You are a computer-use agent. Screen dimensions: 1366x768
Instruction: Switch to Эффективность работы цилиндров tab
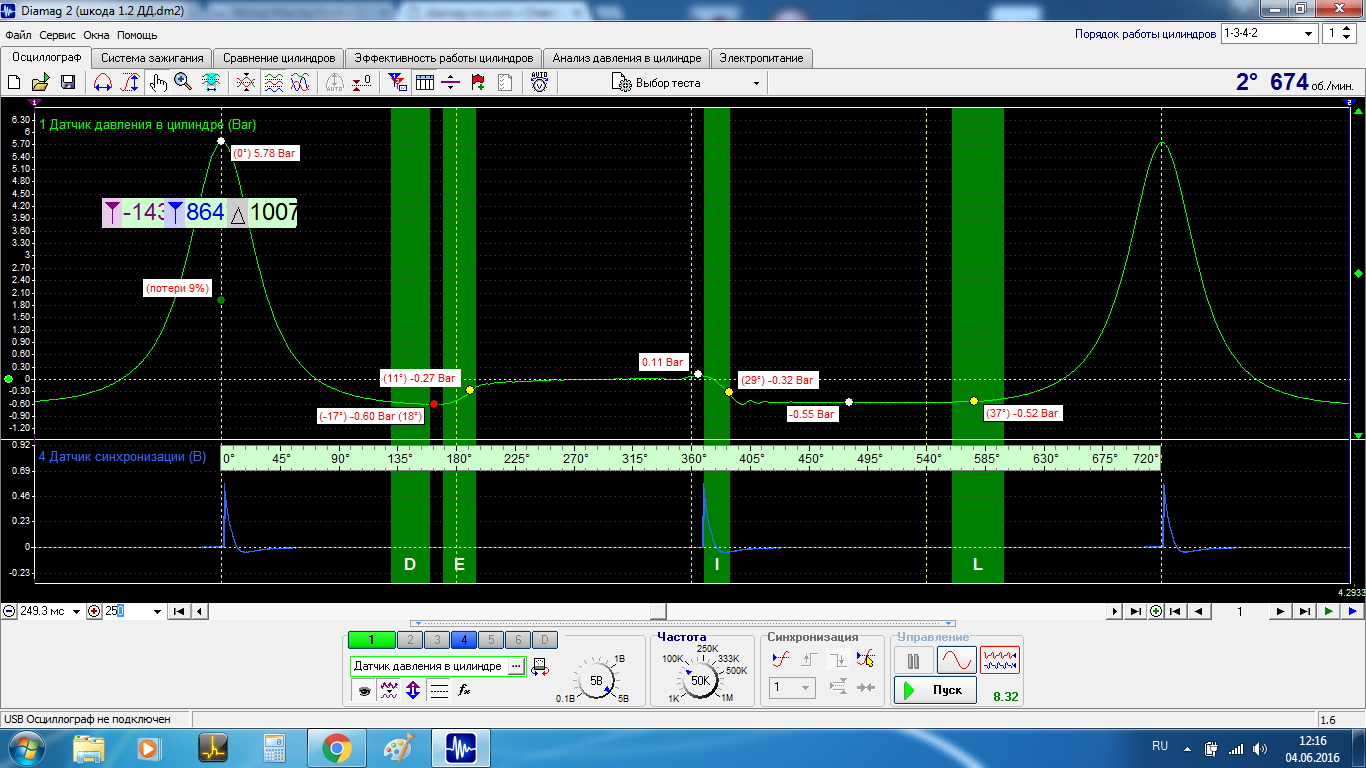tap(444, 58)
